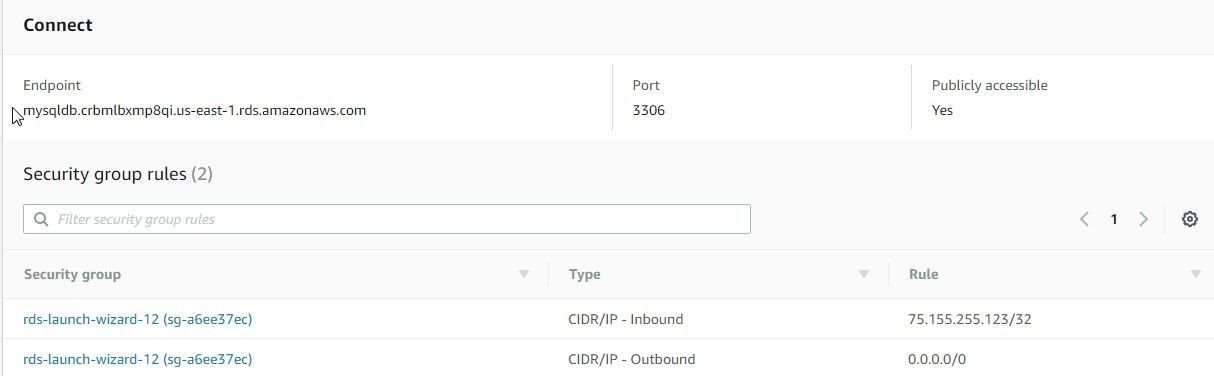Go to next page of security group rules
Screen dimensions: 1214x376
tap(1143, 219)
